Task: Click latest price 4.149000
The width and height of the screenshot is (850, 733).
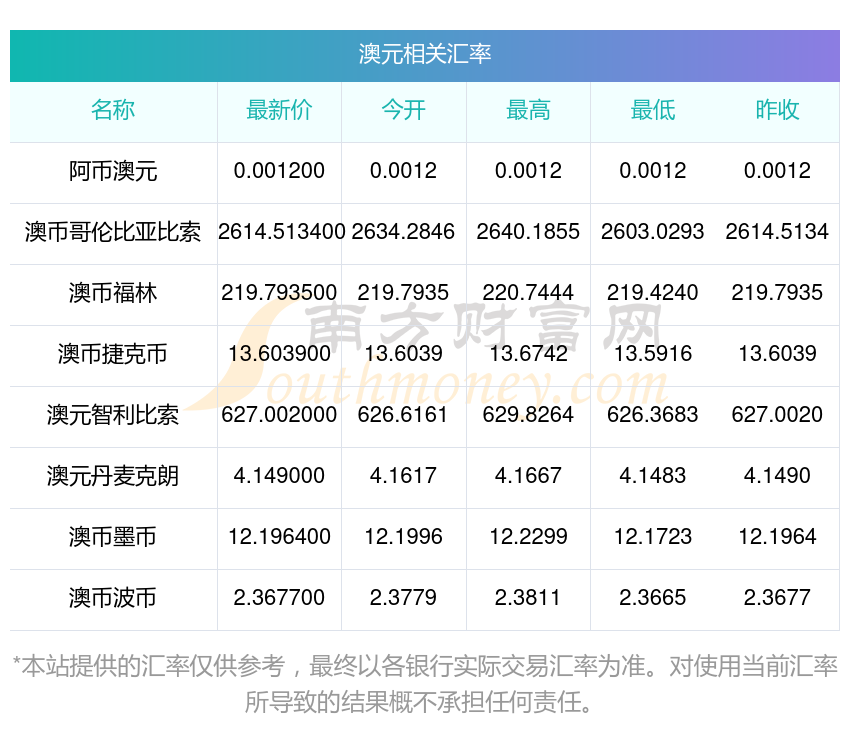Action: pyautogui.click(x=279, y=476)
